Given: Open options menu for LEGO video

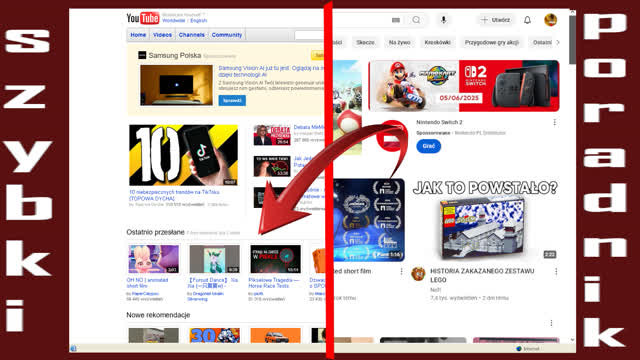Looking at the screenshot, I should click(x=556, y=271).
